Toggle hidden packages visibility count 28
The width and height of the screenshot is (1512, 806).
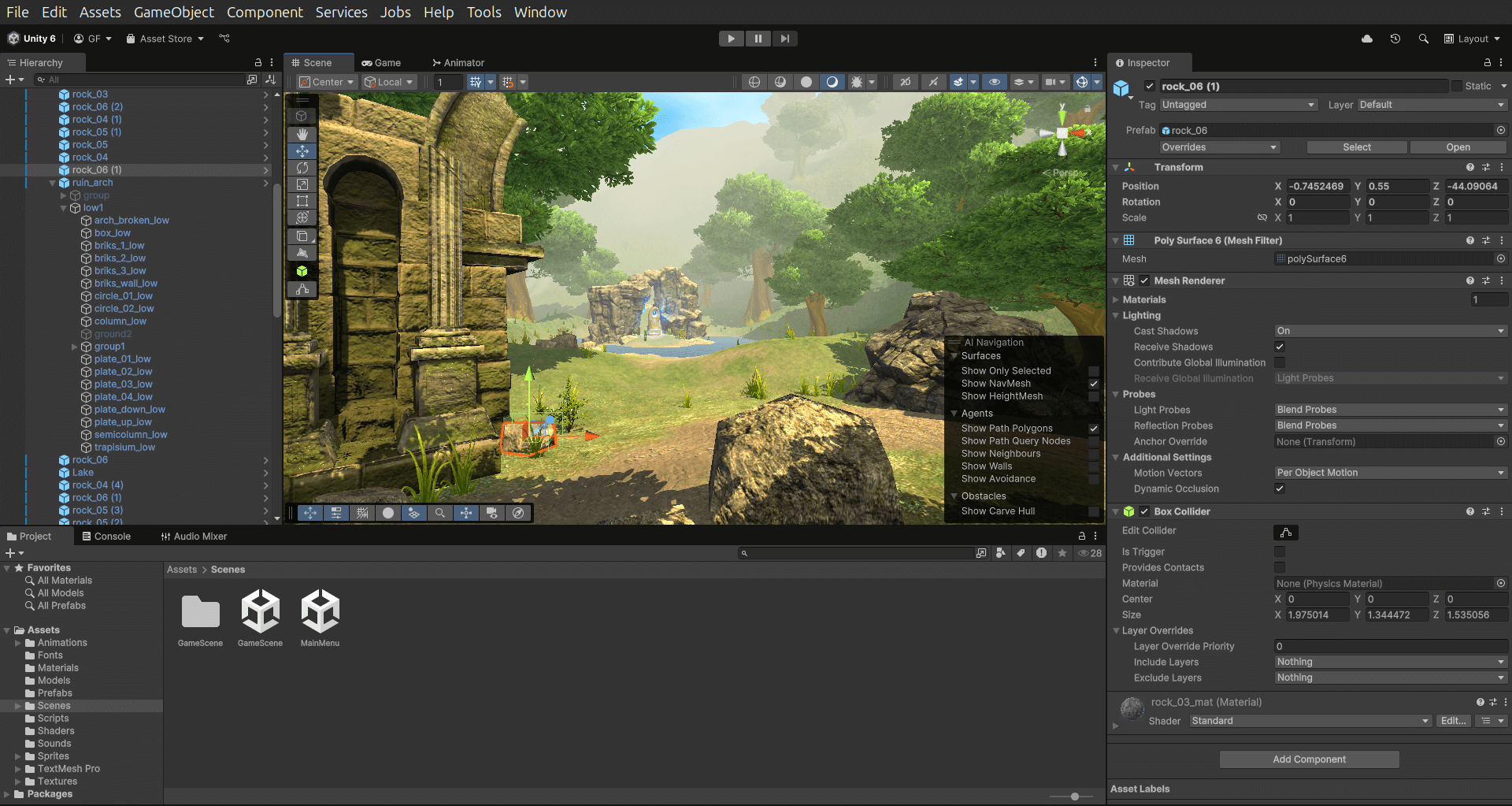1090,553
